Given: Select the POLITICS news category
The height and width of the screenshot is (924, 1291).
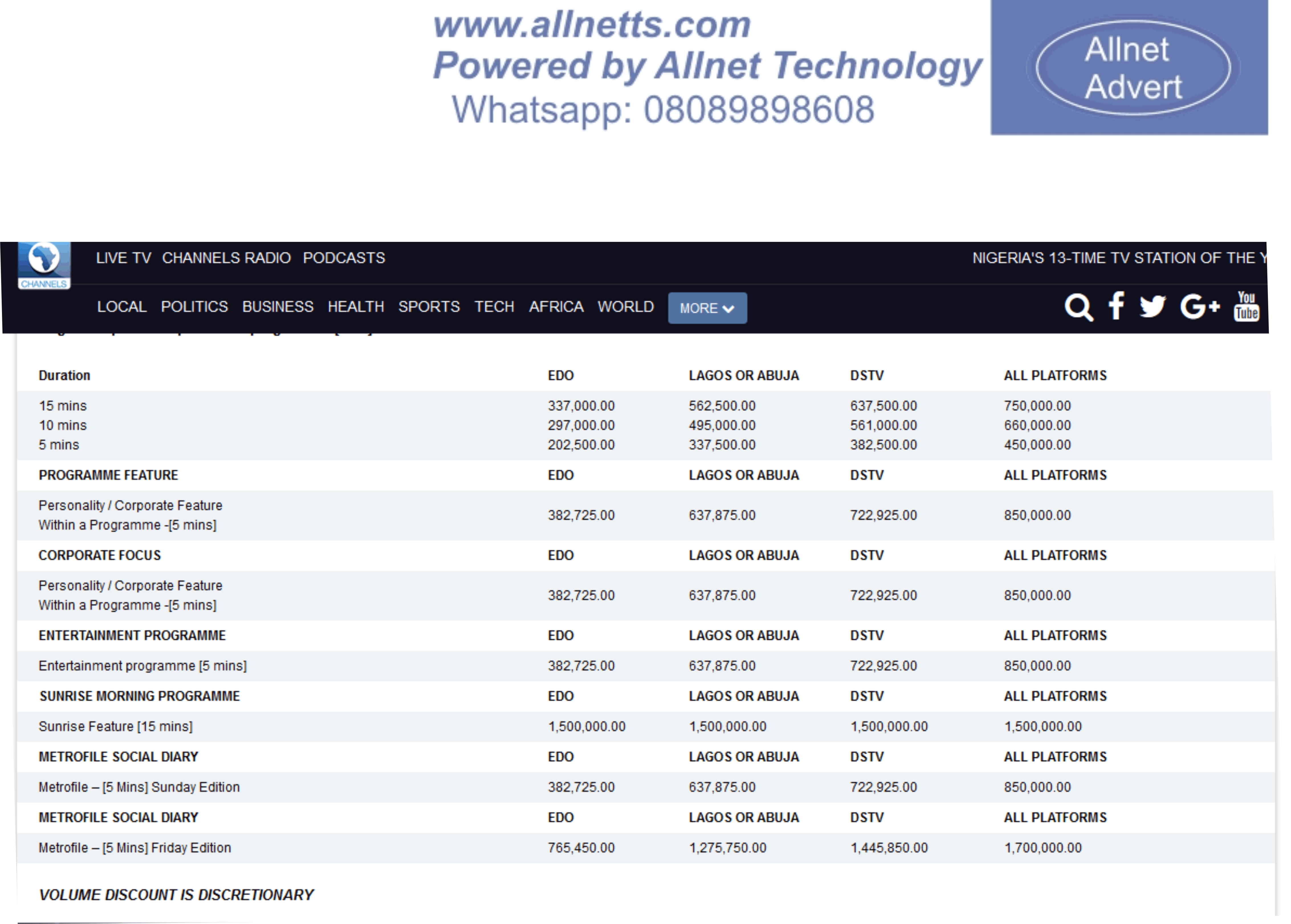Looking at the screenshot, I should tap(194, 307).
